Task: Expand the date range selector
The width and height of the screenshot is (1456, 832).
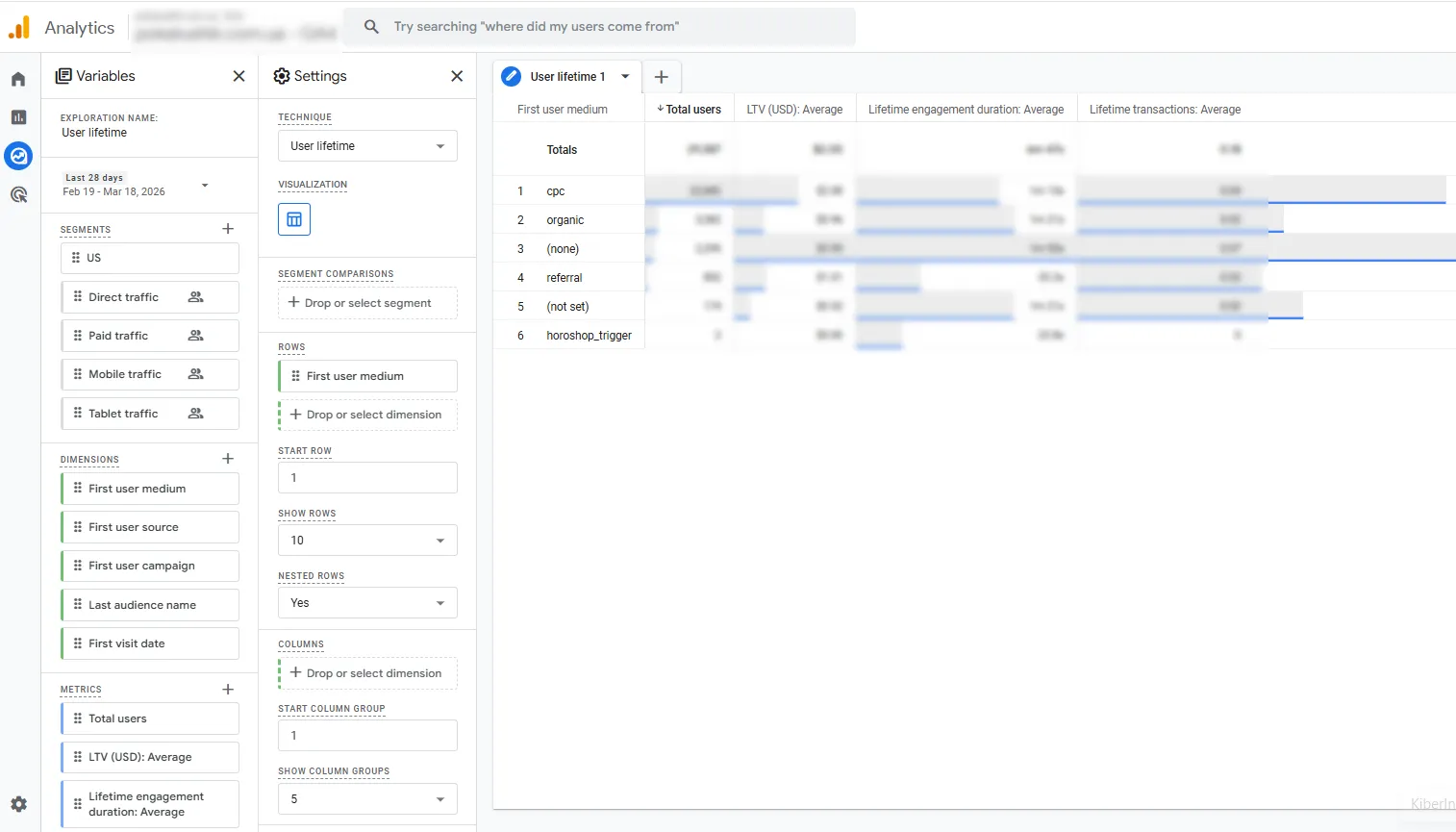Action: pyautogui.click(x=205, y=185)
